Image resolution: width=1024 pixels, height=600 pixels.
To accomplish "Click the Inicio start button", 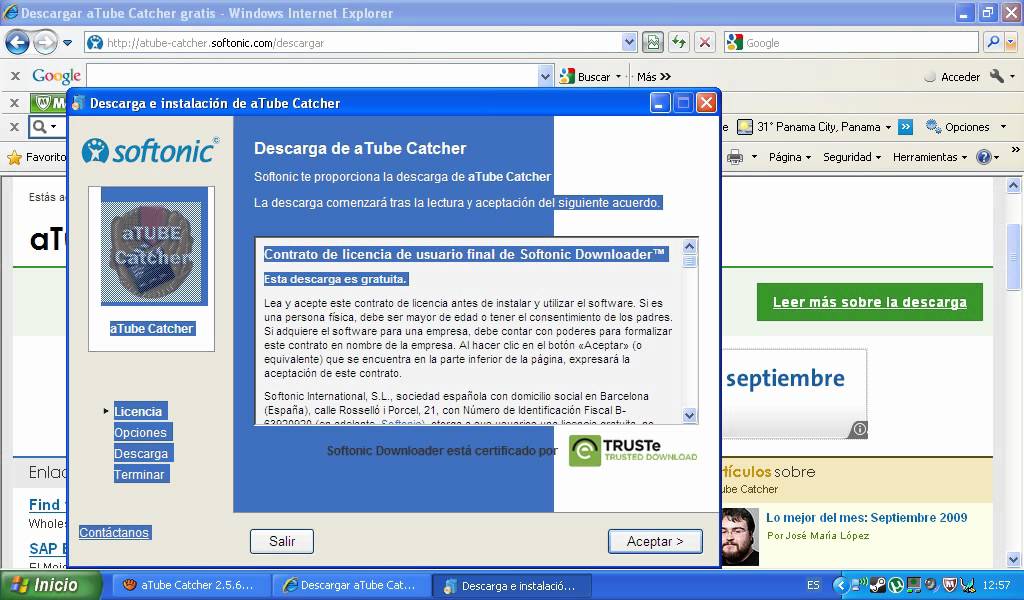I will pyautogui.click(x=50, y=585).
